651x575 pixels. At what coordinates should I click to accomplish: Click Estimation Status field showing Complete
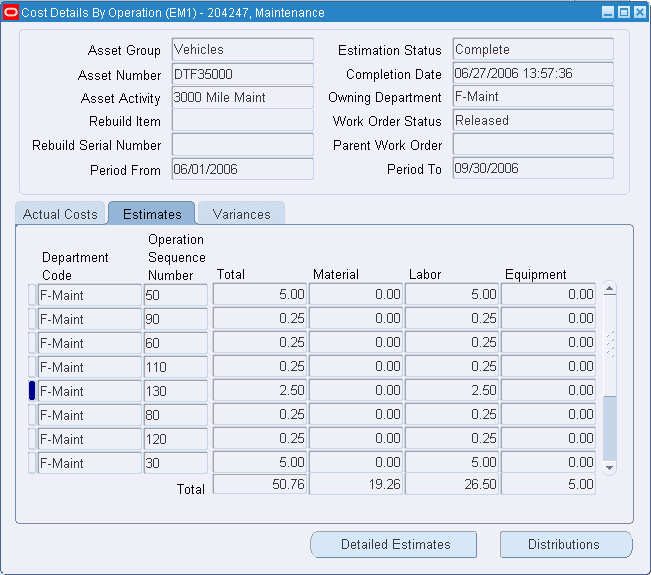click(x=533, y=49)
